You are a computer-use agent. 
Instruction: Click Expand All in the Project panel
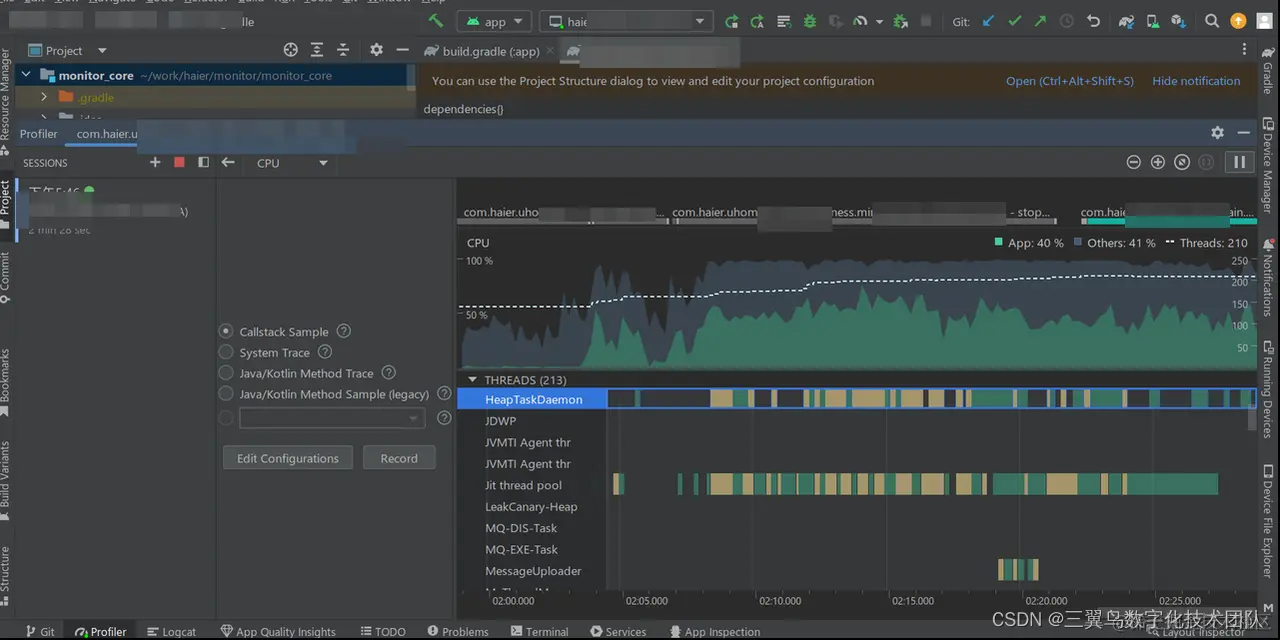pos(317,49)
